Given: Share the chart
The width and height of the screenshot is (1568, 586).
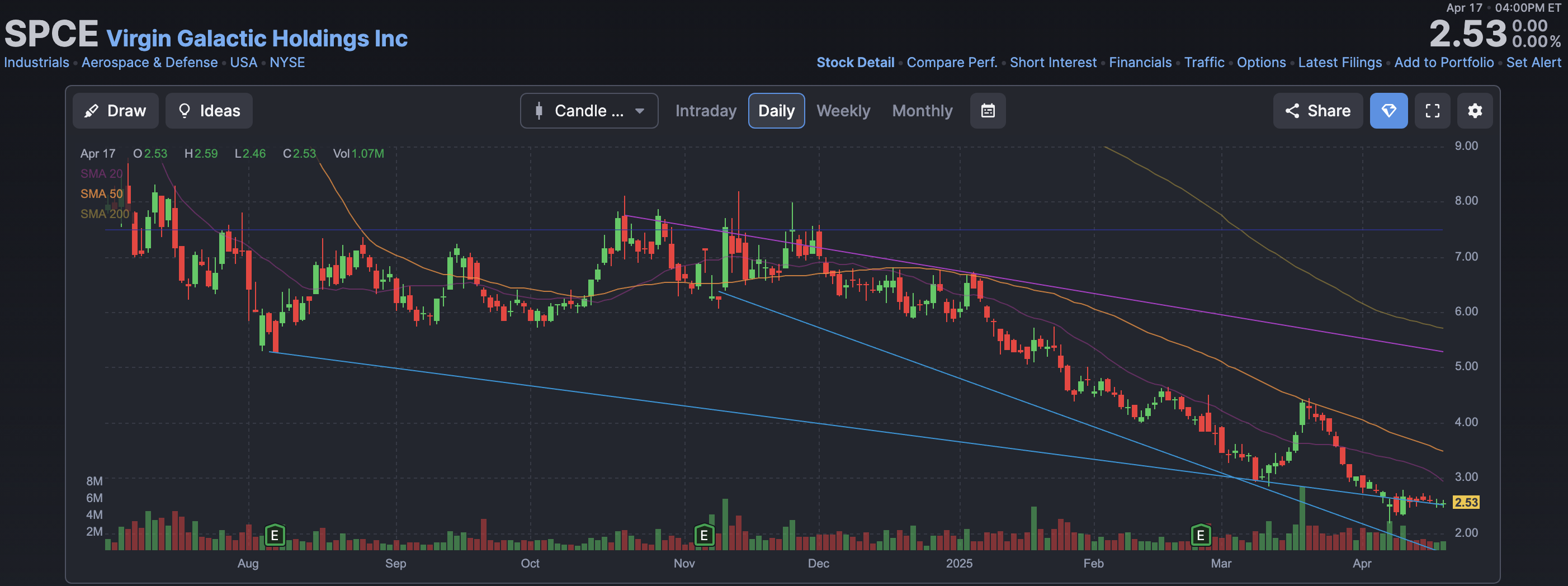Looking at the screenshot, I should point(1318,111).
